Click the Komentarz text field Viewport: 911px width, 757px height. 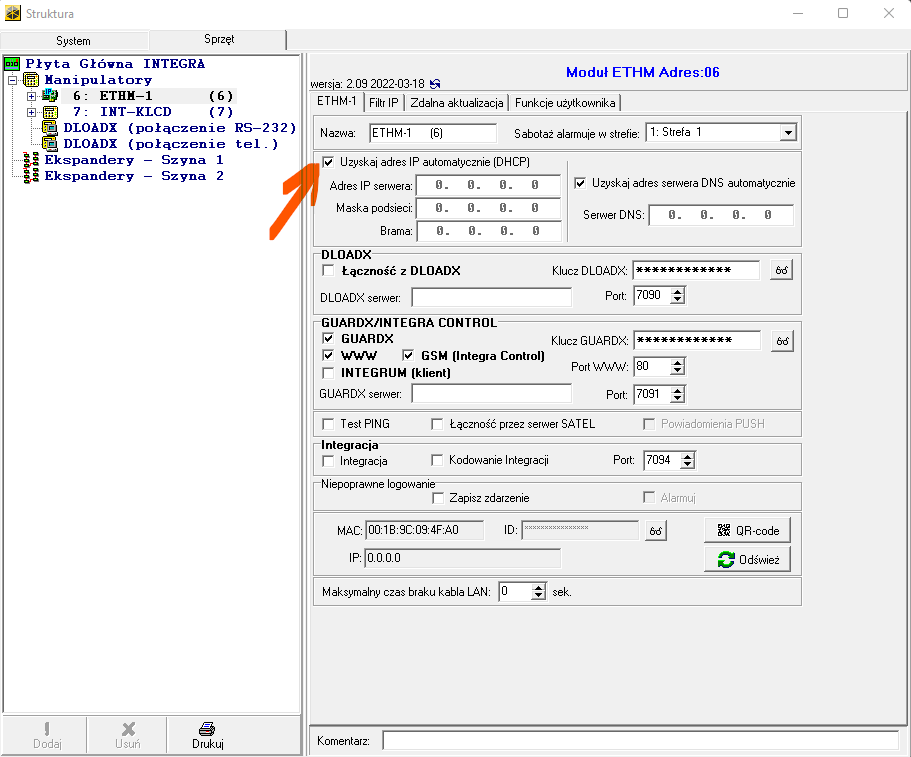click(x=640, y=741)
